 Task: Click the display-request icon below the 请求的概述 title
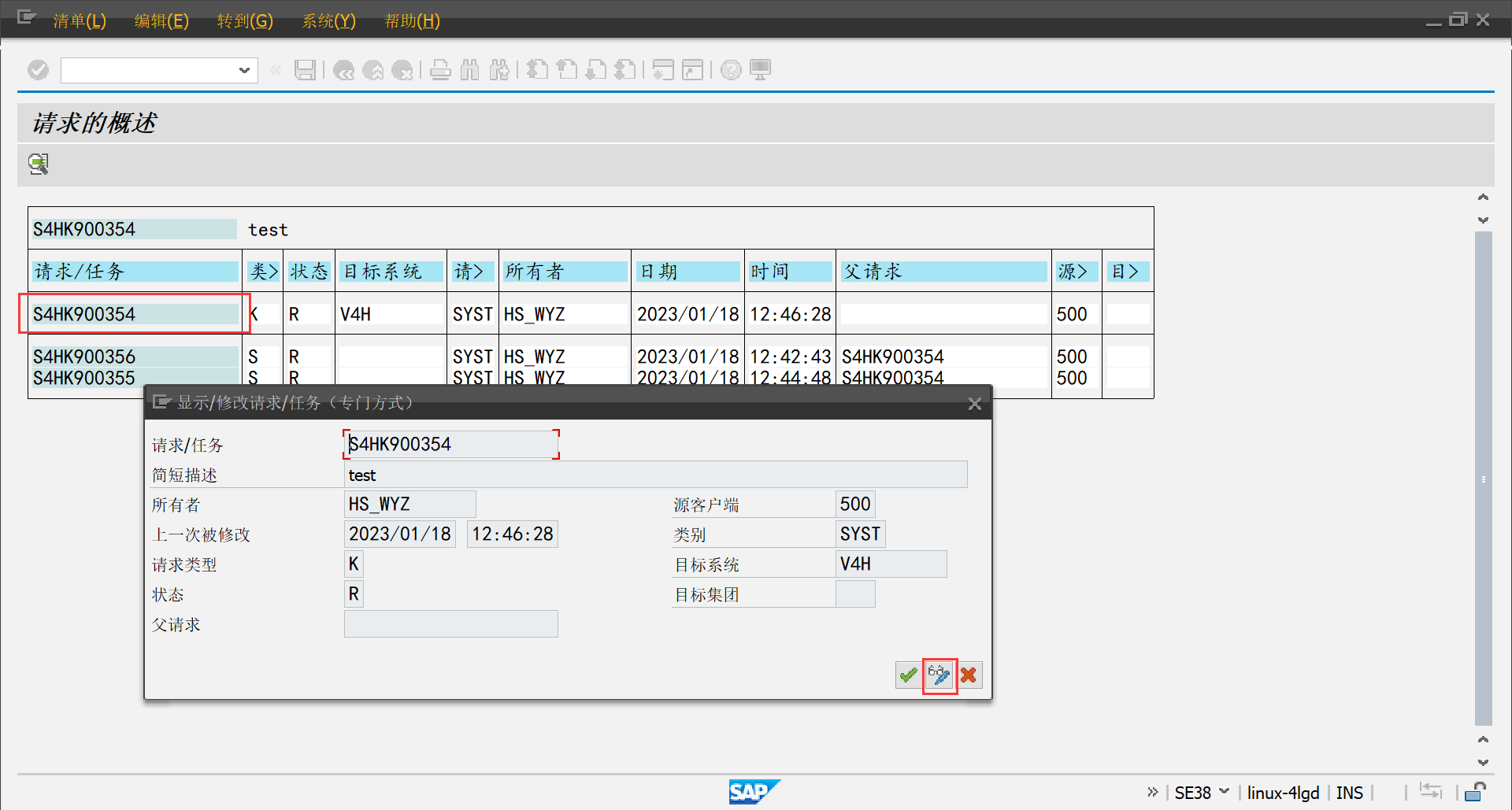click(39, 164)
